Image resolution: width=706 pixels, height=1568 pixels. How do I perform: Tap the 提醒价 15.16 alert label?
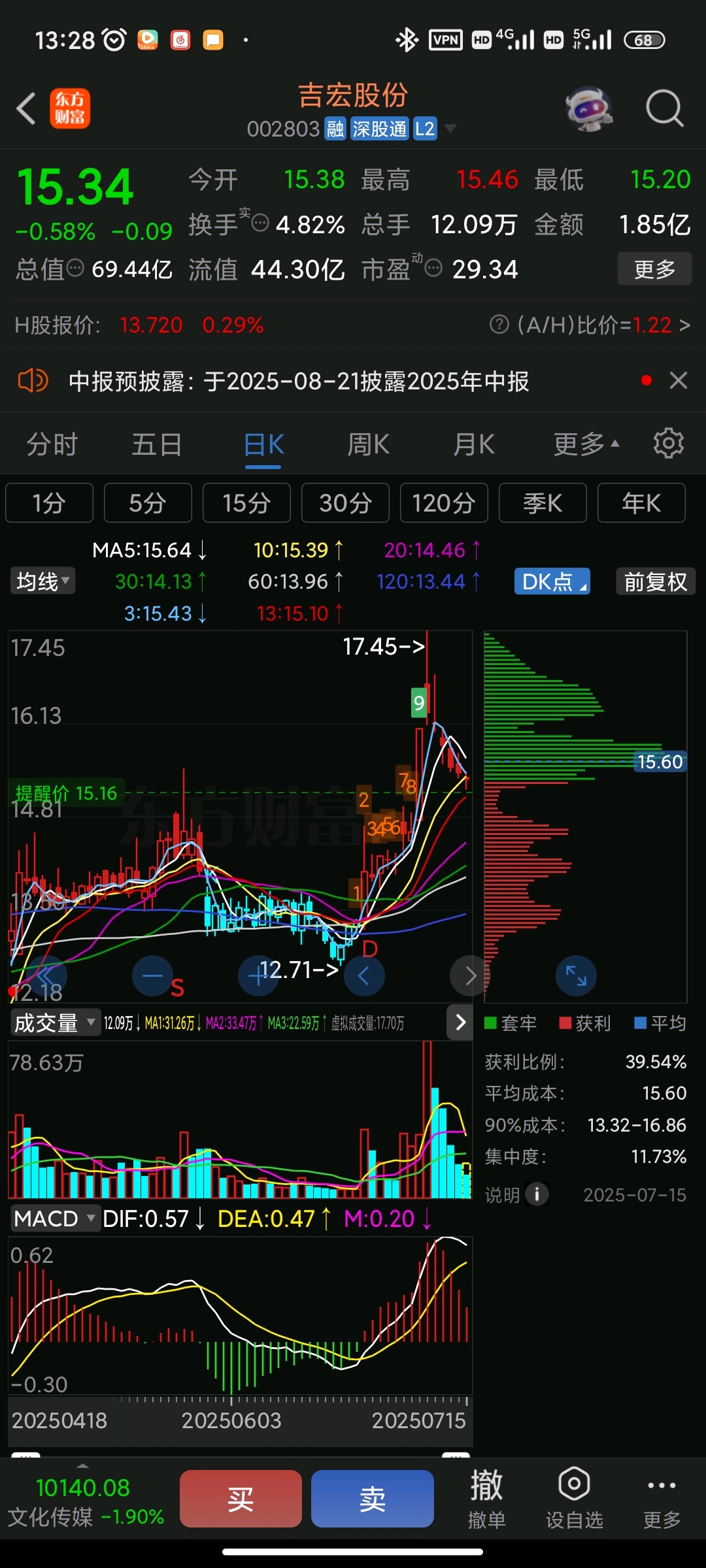(66, 793)
